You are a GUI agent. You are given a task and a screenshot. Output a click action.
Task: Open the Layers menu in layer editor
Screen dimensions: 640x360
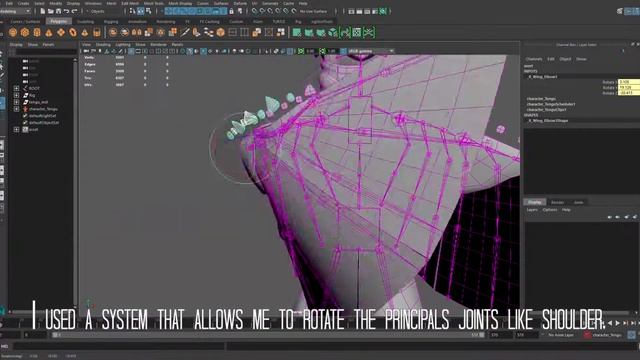[x=532, y=210]
